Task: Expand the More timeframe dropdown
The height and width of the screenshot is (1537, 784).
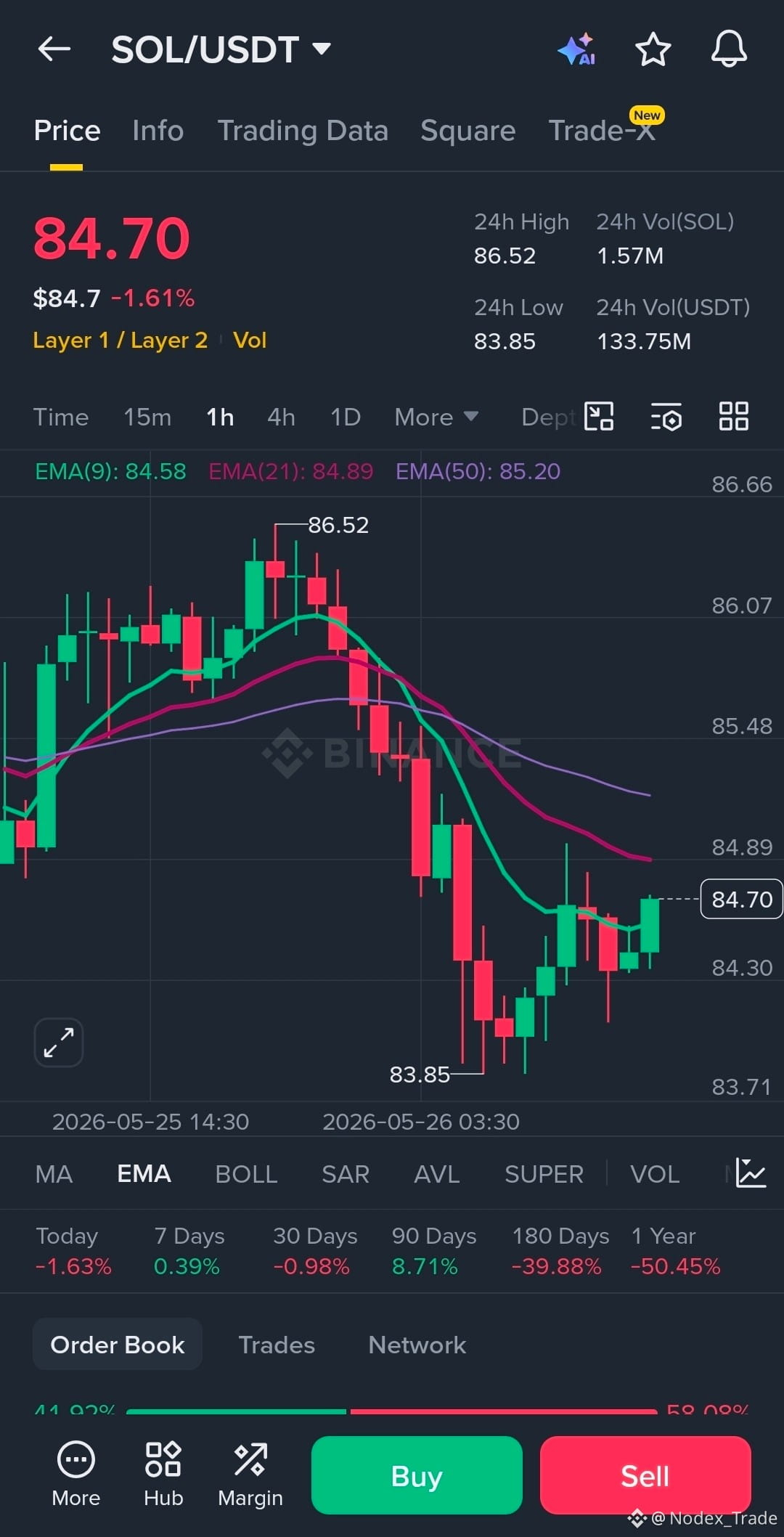Action: [436, 417]
